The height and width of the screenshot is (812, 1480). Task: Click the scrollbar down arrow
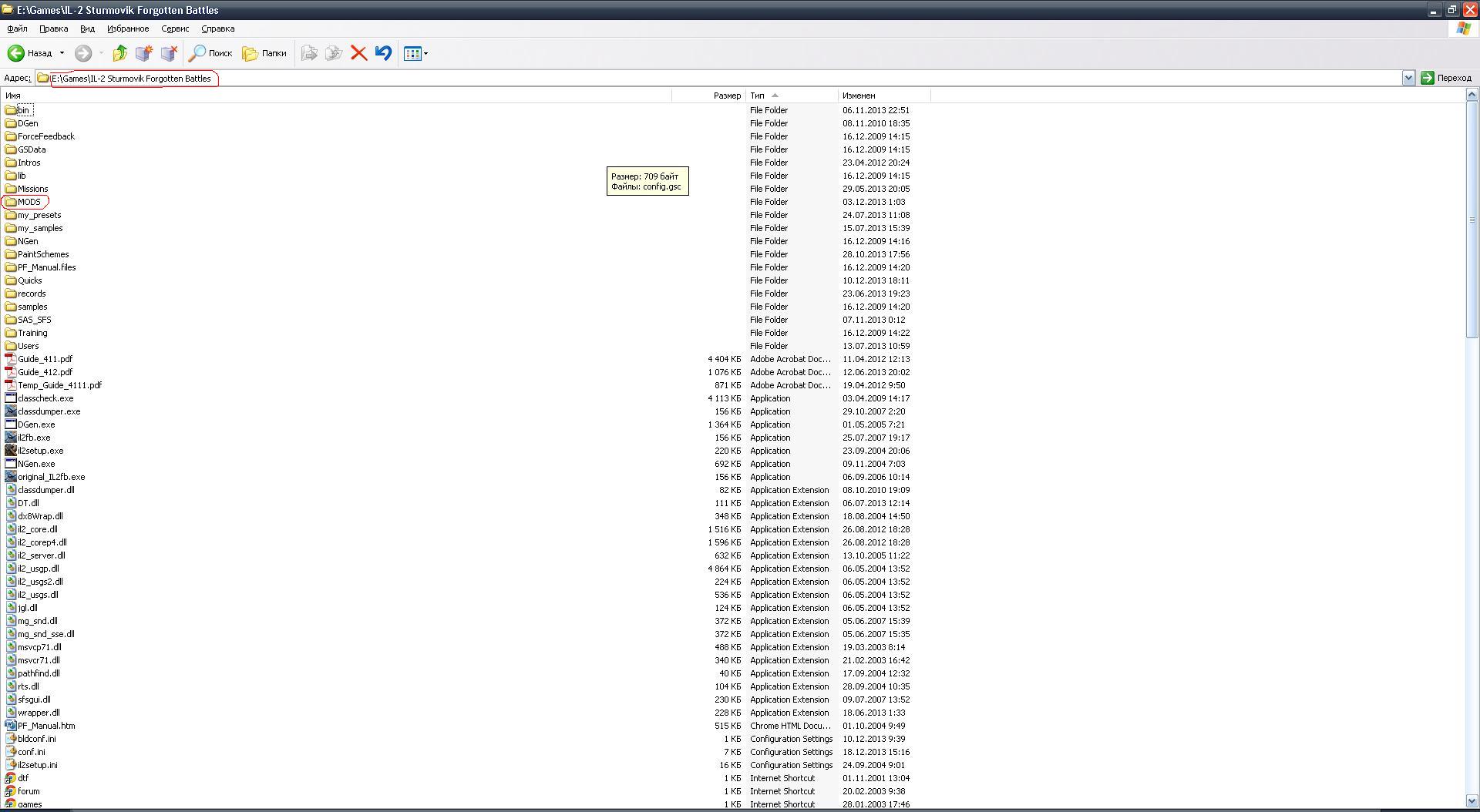pos(1472,801)
